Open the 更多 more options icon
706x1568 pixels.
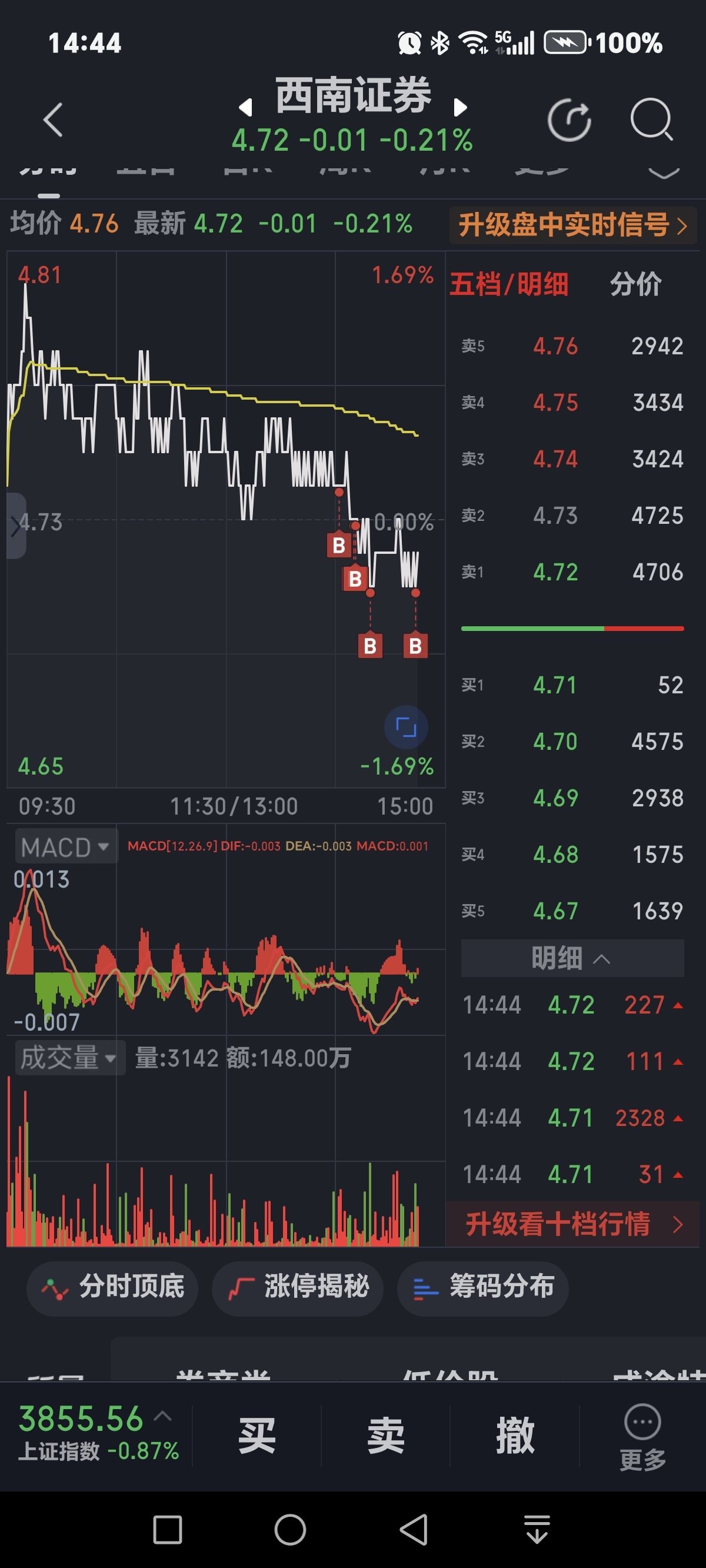tap(642, 1437)
